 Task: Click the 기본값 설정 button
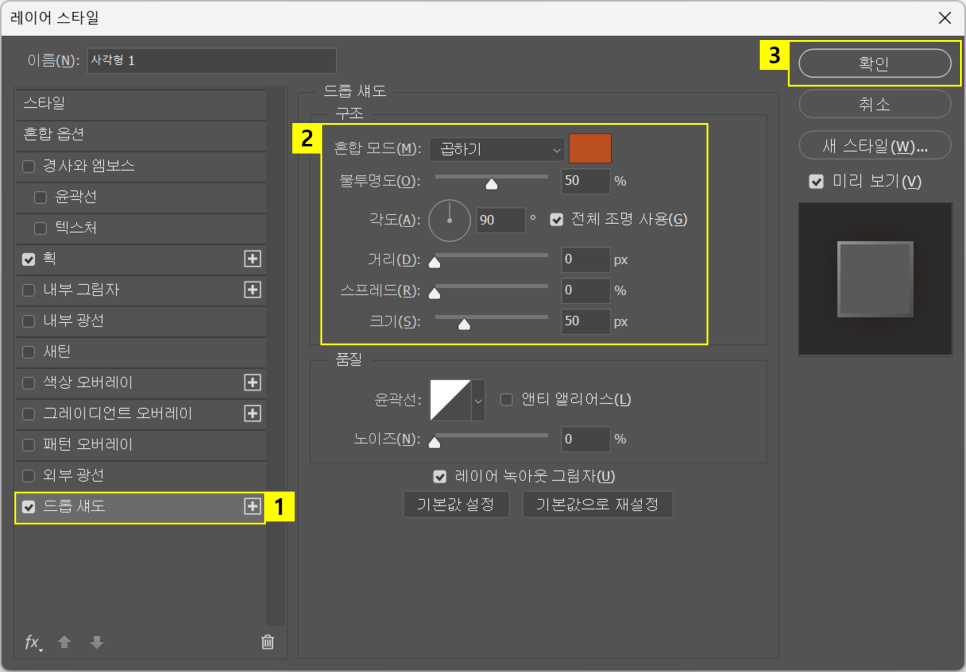pyautogui.click(x=456, y=504)
